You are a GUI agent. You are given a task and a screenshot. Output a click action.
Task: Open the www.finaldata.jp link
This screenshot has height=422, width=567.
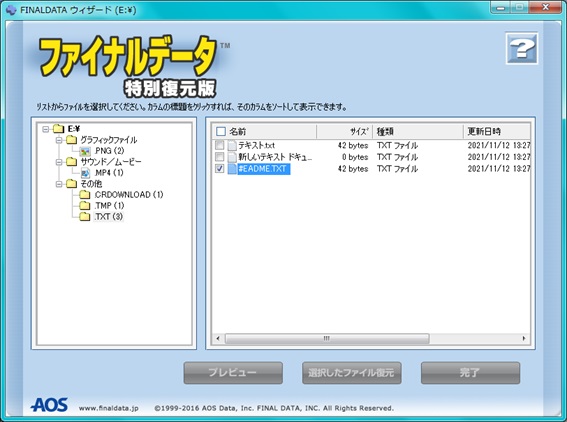pyautogui.click(x=108, y=408)
